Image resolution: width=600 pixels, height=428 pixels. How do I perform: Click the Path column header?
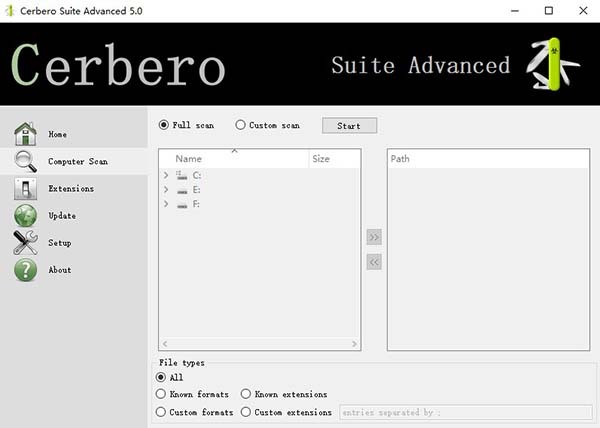tap(488, 159)
